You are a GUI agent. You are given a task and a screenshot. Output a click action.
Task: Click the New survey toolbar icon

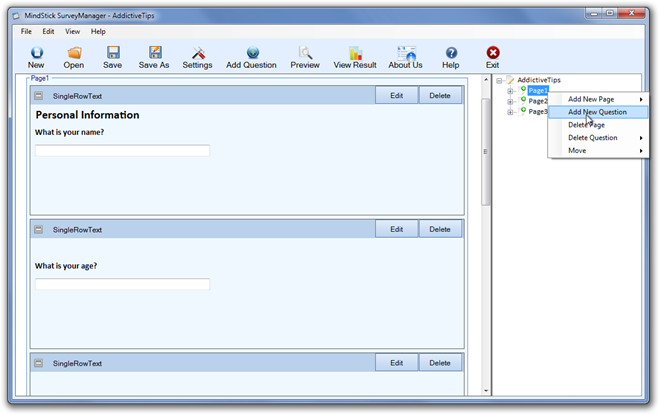(37, 52)
